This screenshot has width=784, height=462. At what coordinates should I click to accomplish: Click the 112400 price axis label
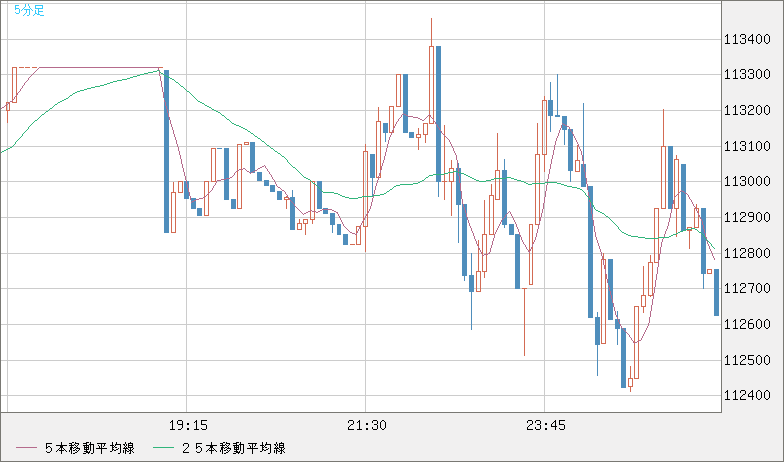(x=747, y=396)
